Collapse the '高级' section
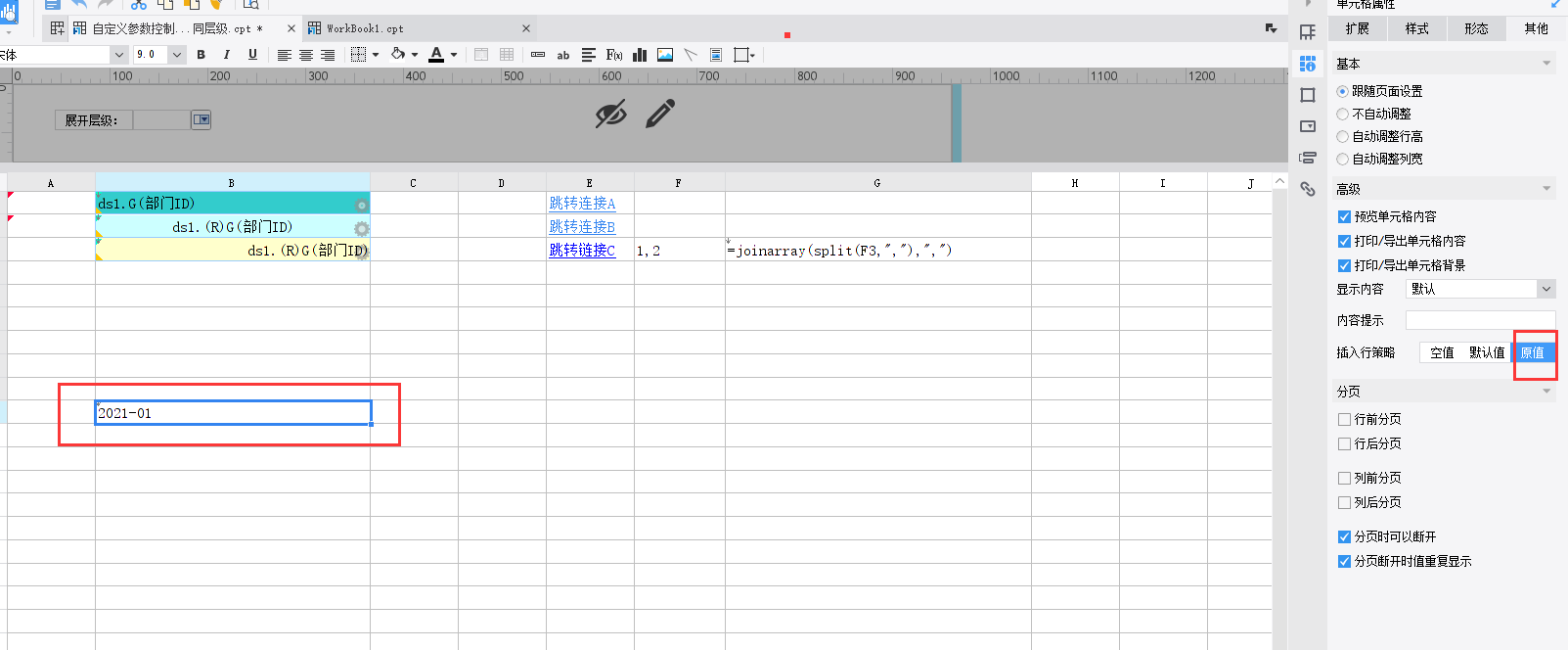The image size is (1568, 650). tap(1546, 189)
